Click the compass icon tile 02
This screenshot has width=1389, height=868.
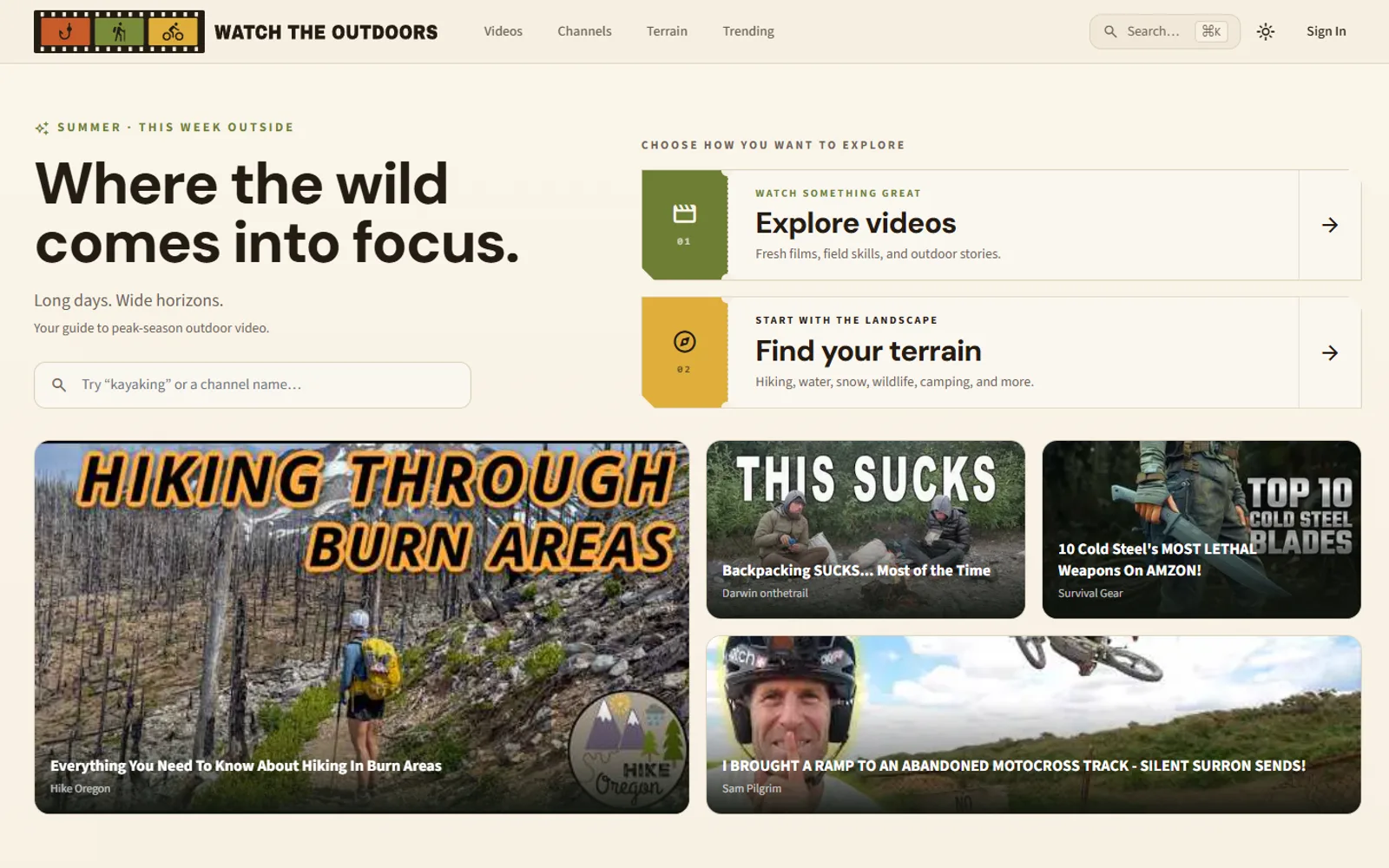pyautogui.click(x=684, y=352)
